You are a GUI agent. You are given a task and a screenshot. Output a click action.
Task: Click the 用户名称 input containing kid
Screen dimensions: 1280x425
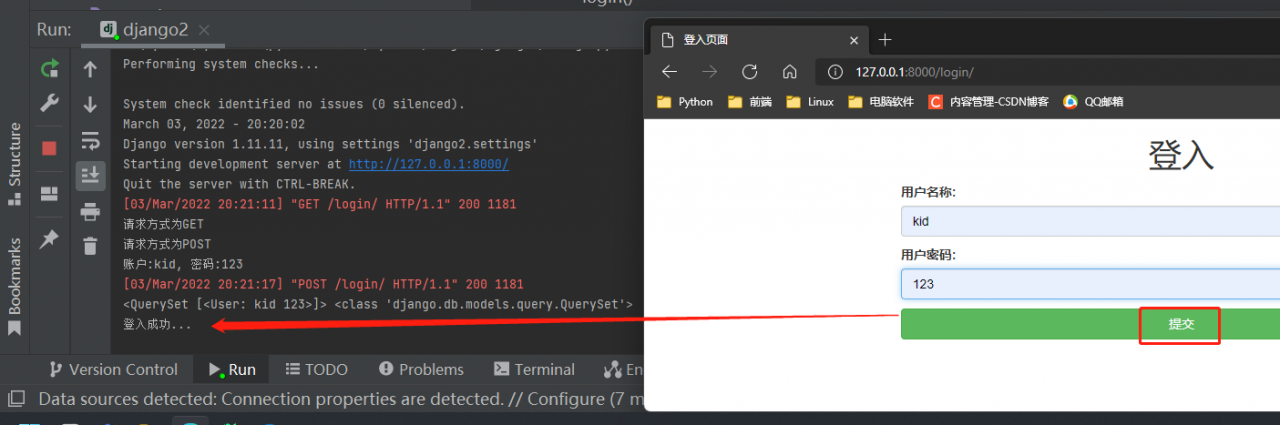pyautogui.click(x=1090, y=221)
